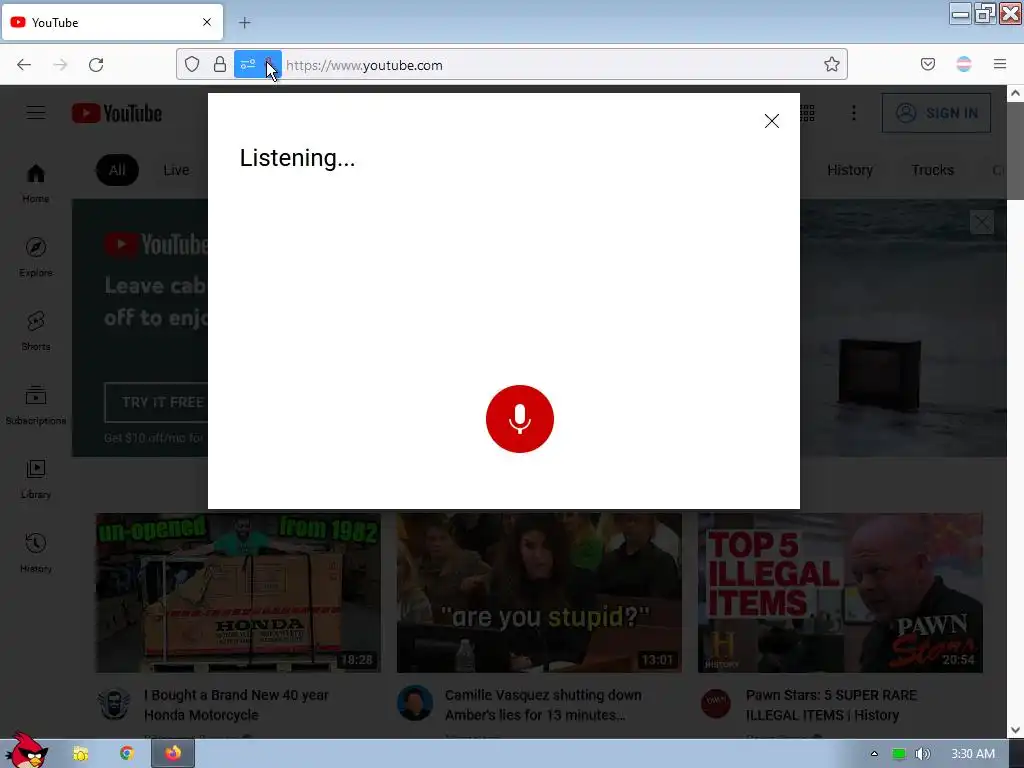Screen dimensions: 1024x768
Task: Select the Live filter chip
Action: pos(176,170)
